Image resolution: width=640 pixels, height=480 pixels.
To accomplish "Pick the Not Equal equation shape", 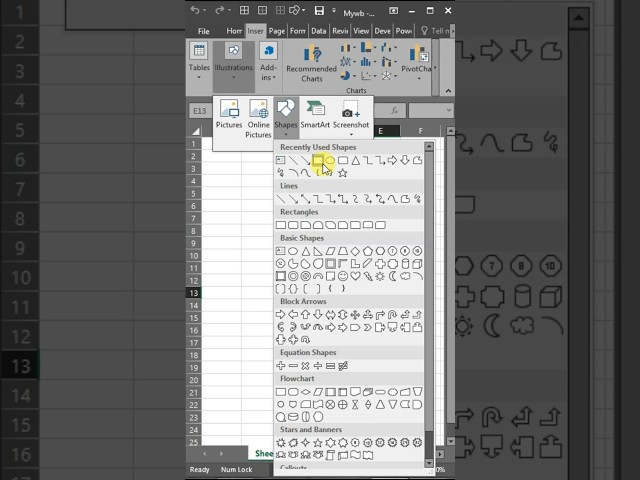I will point(343,366).
